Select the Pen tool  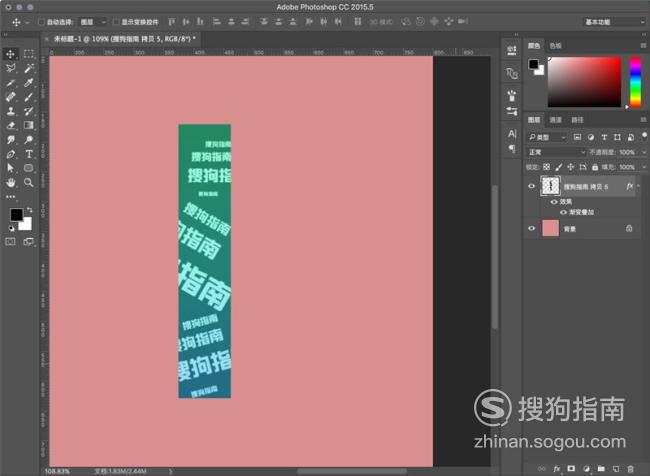[10, 154]
